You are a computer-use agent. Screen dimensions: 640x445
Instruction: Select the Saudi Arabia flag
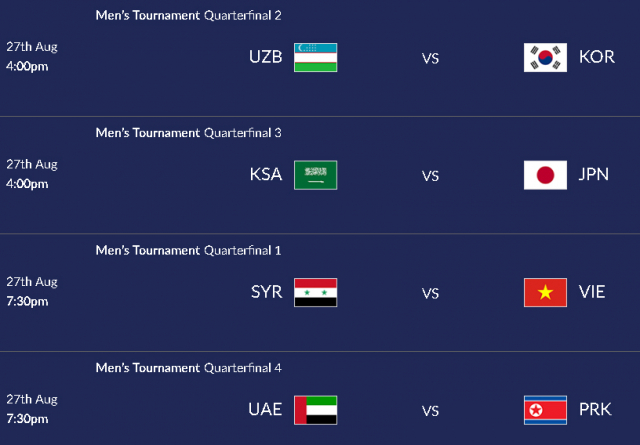tap(316, 175)
